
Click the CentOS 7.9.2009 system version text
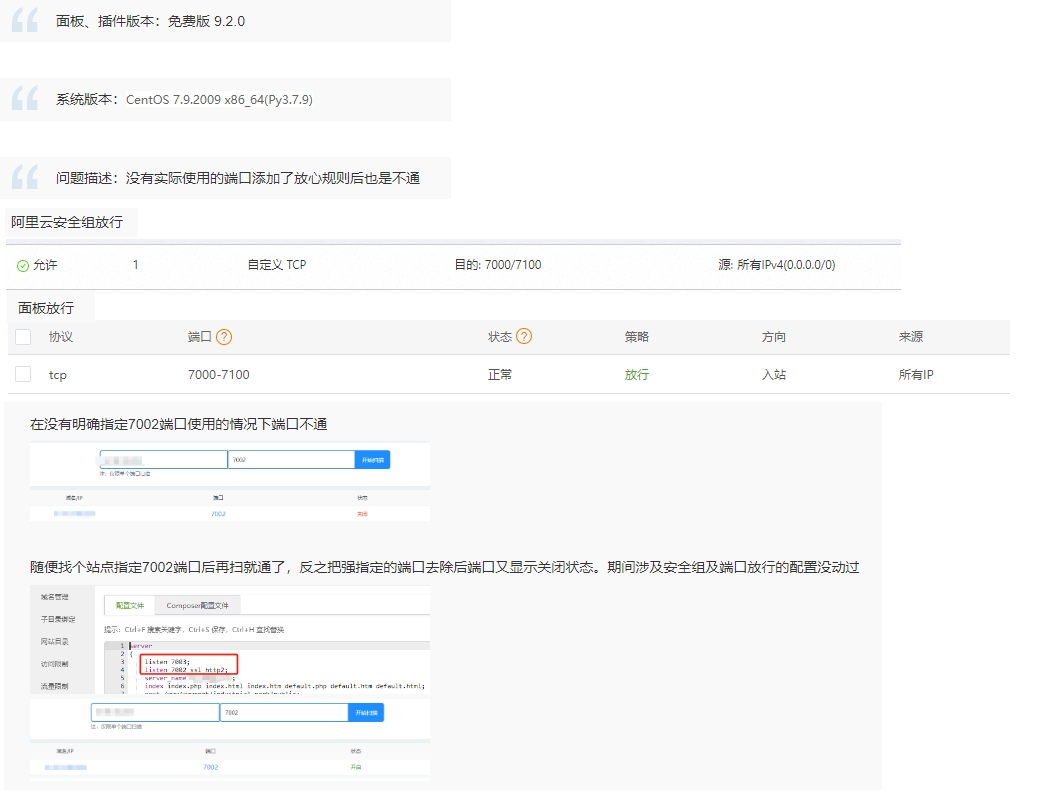tap(219, 100)
